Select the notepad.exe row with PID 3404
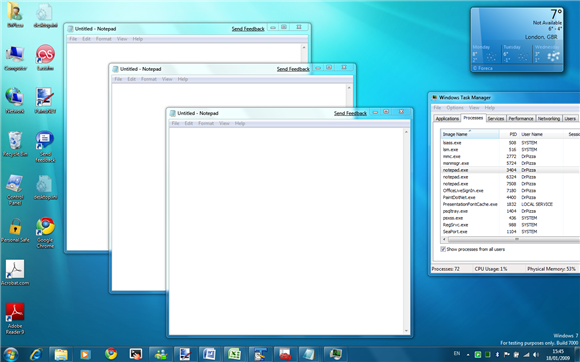The width and height of the screenshot is (580, 362). coord(510,170)
